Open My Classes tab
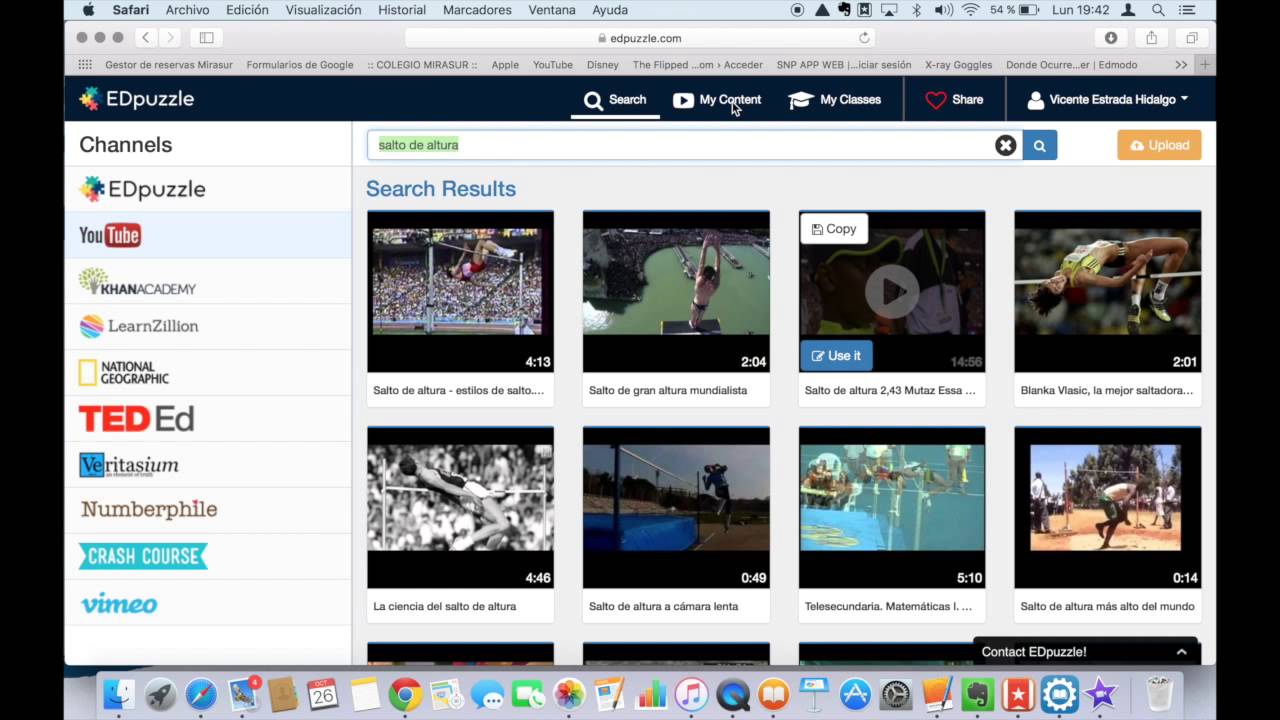Viewport: 1280px width, 720px height. tap(834, 100)
